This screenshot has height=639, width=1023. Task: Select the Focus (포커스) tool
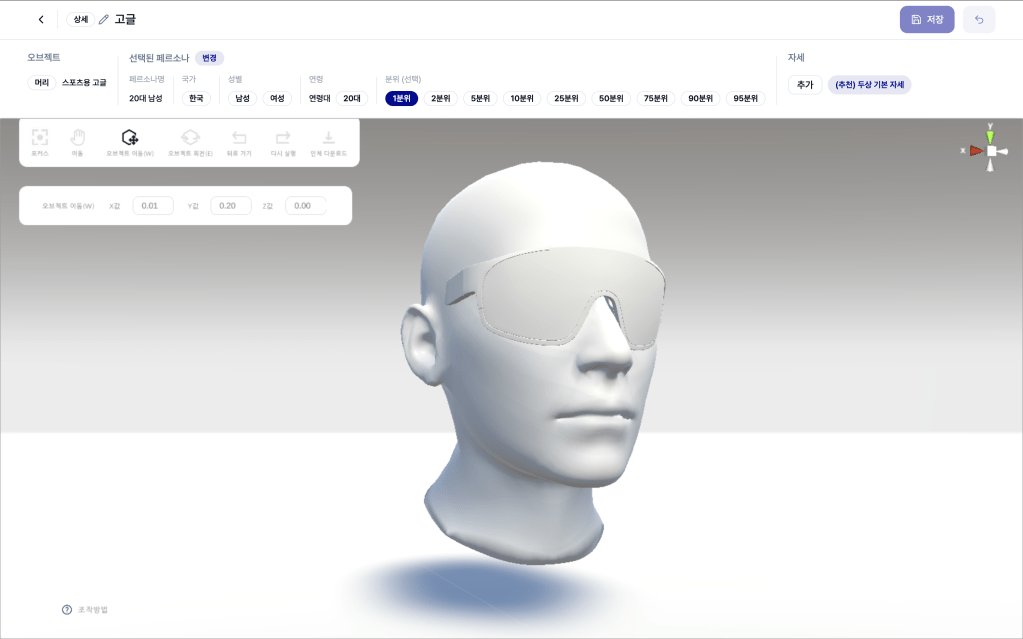(40, 141)
